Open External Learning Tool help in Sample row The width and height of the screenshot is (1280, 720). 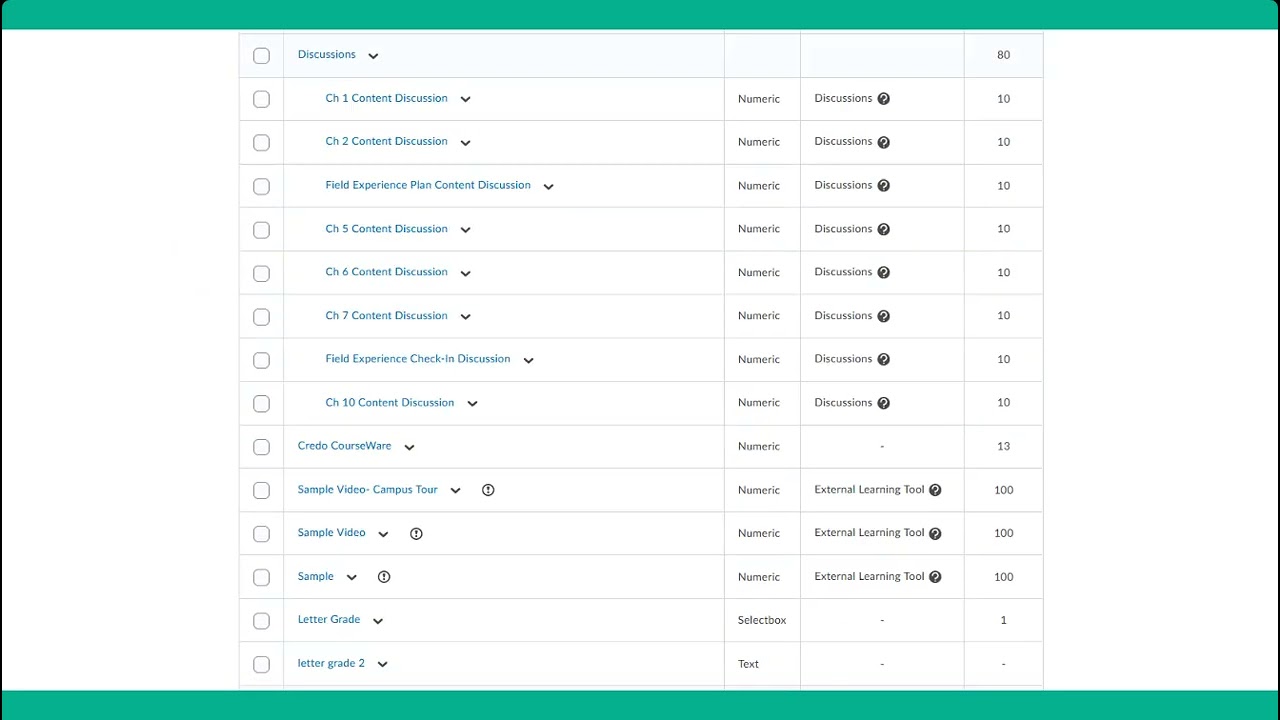[x=935, y=577]
